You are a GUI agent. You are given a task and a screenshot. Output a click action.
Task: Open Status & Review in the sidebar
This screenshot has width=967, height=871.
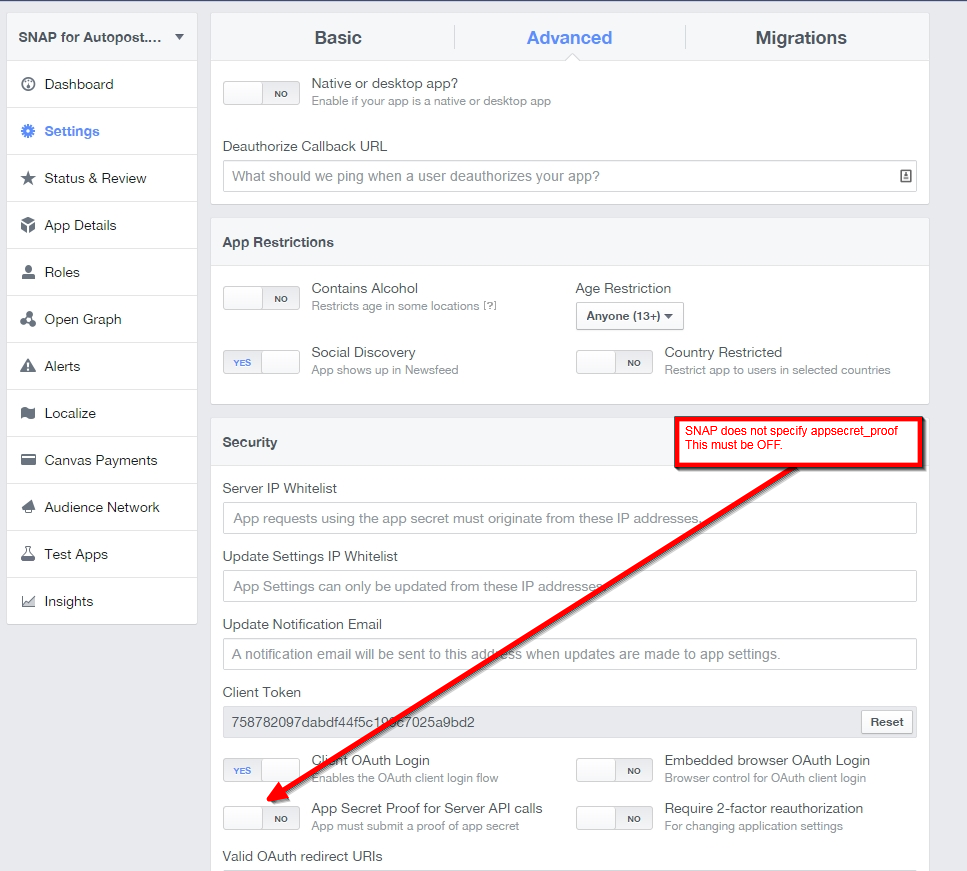click(x=102, y=178)
